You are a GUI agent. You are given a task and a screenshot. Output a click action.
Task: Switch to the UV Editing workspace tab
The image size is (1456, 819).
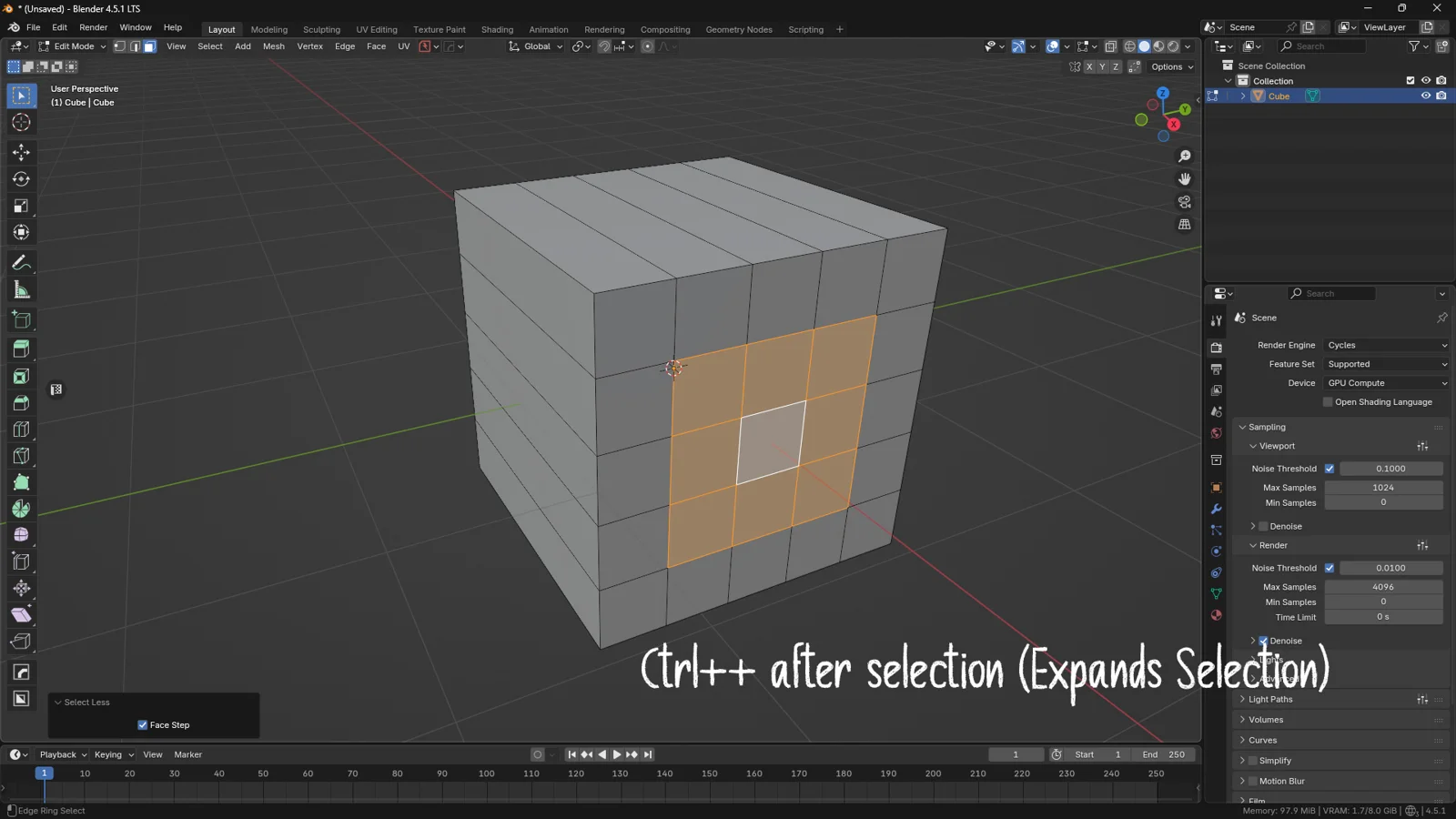tap(377, 29)
